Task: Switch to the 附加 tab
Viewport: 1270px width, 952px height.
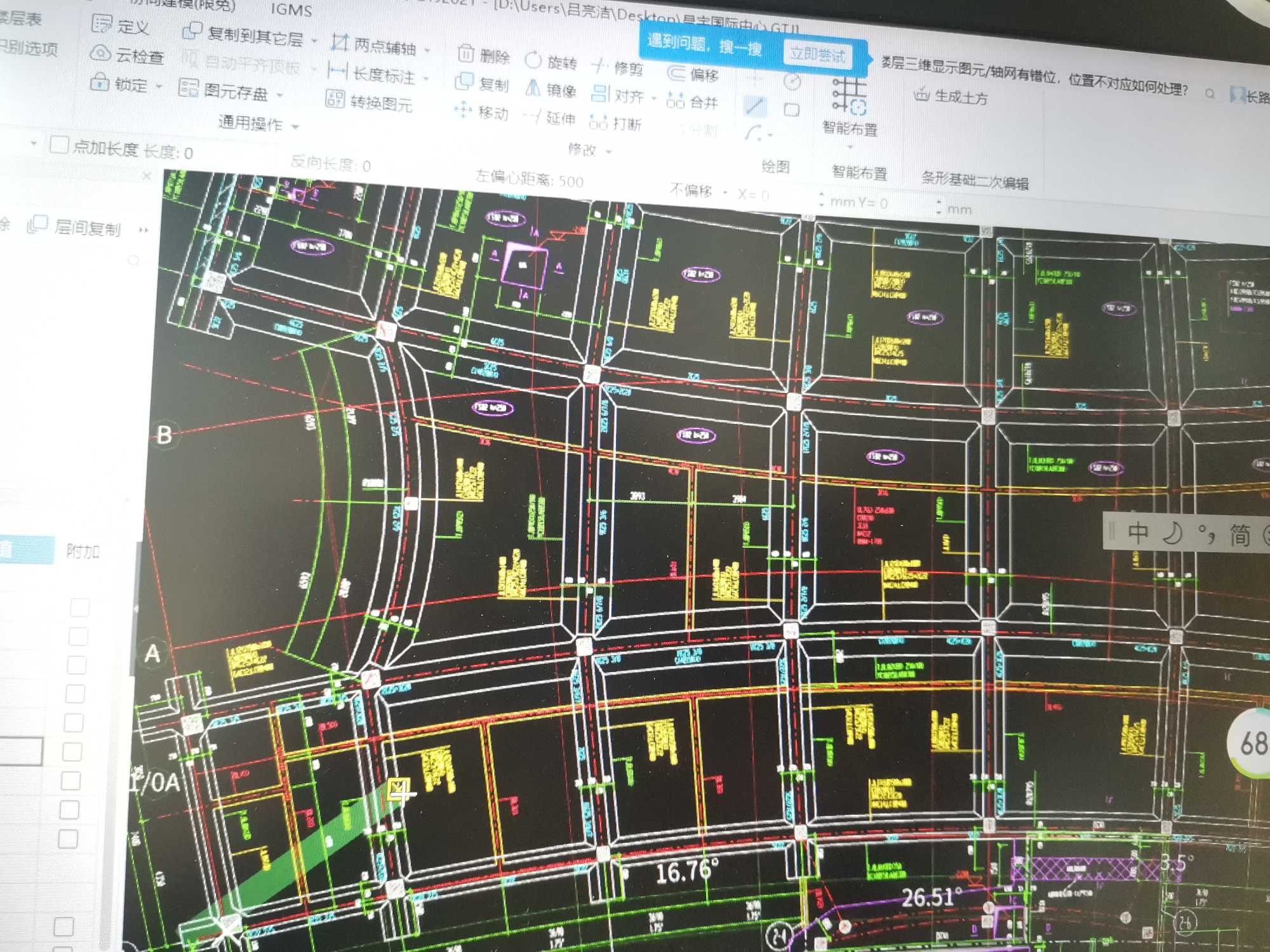Action: coord(83,551)
